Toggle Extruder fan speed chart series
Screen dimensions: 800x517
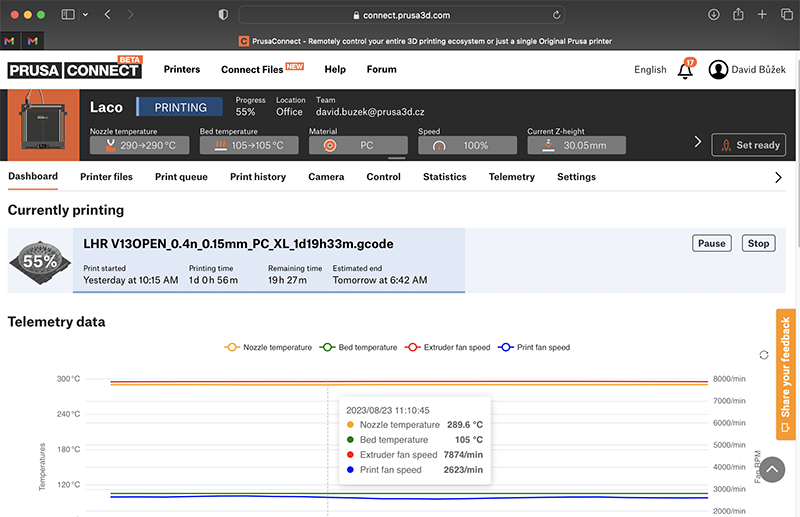click(x=447, y=347)
